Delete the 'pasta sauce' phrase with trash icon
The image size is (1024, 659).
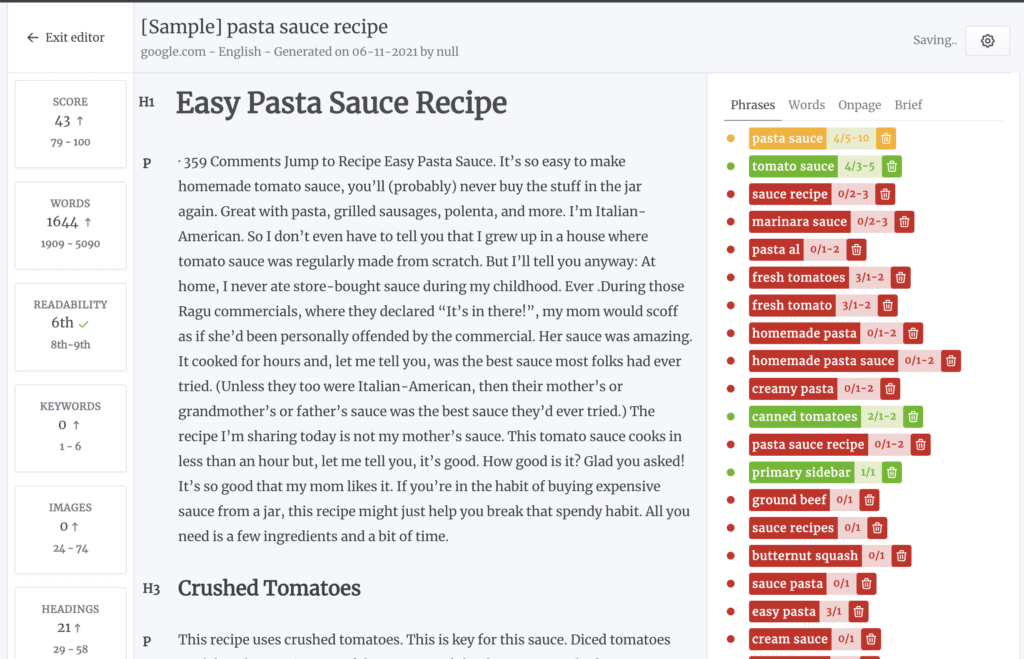[887, 139]
